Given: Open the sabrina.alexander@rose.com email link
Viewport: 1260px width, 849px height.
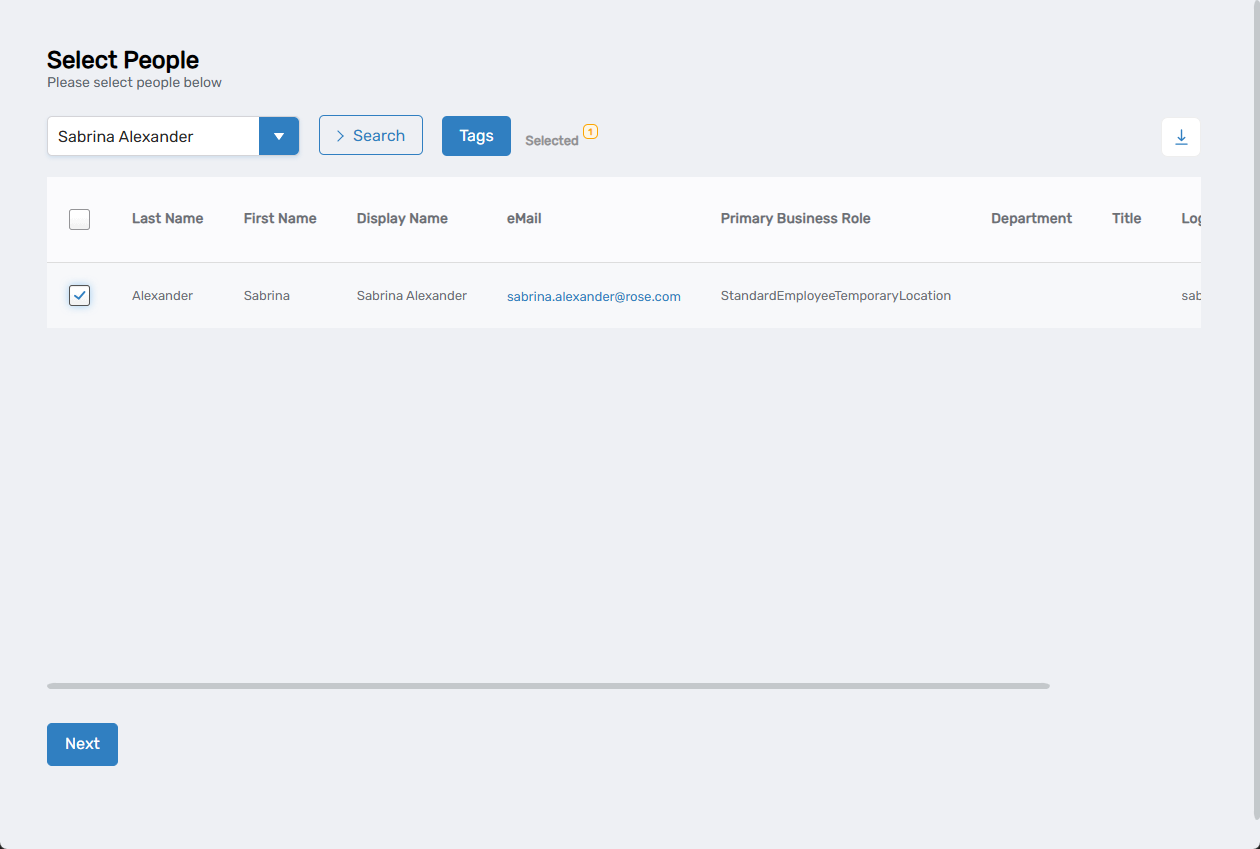Looking at the screenshot, I should [593, 296].
